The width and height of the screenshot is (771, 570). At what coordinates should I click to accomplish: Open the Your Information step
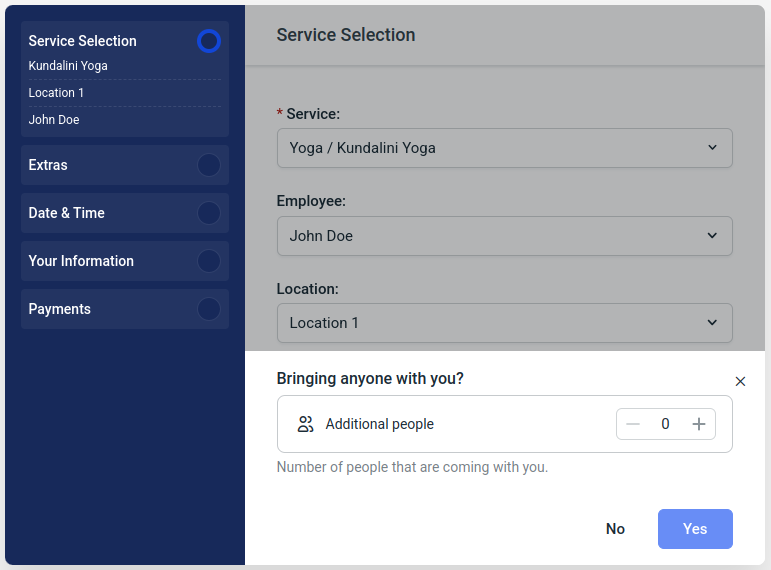point(81,261)
